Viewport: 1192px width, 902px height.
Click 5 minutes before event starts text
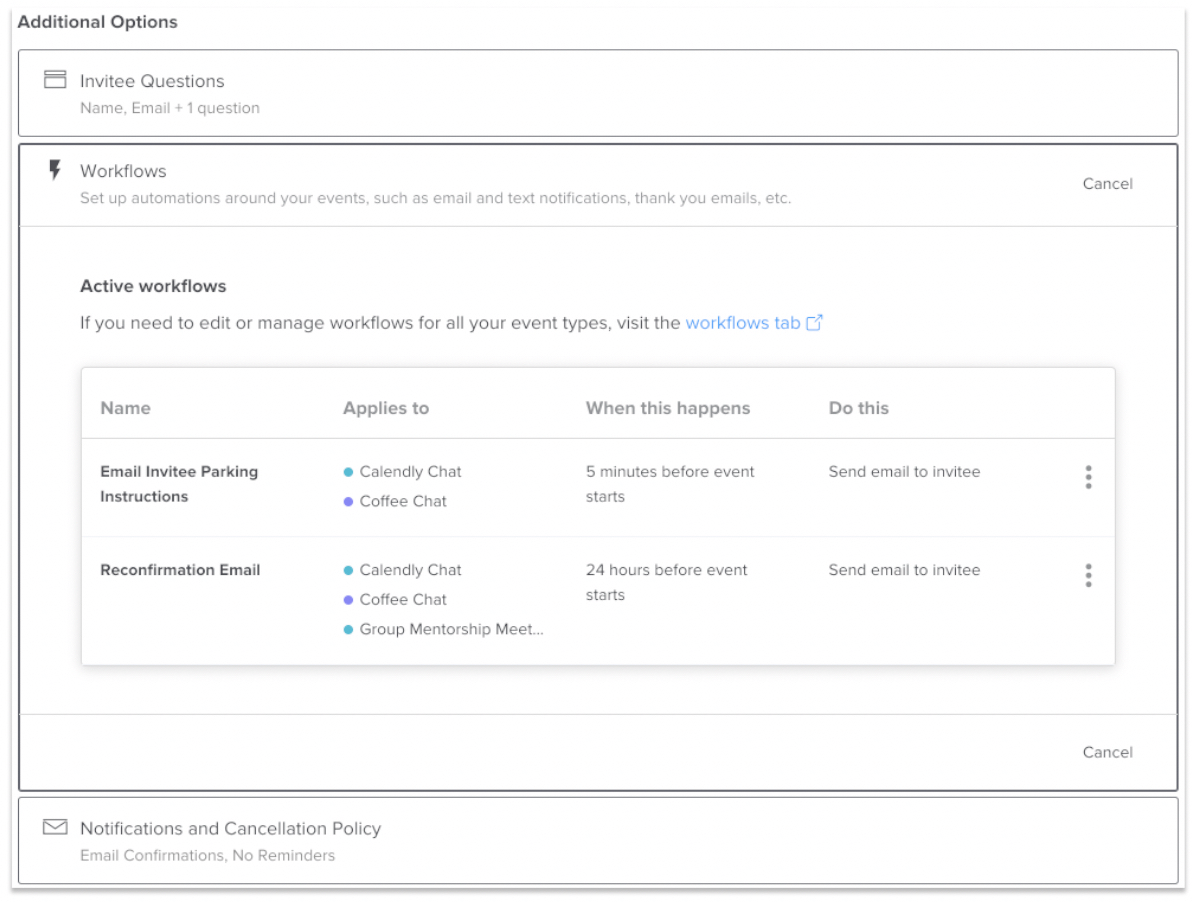(670, 484)
